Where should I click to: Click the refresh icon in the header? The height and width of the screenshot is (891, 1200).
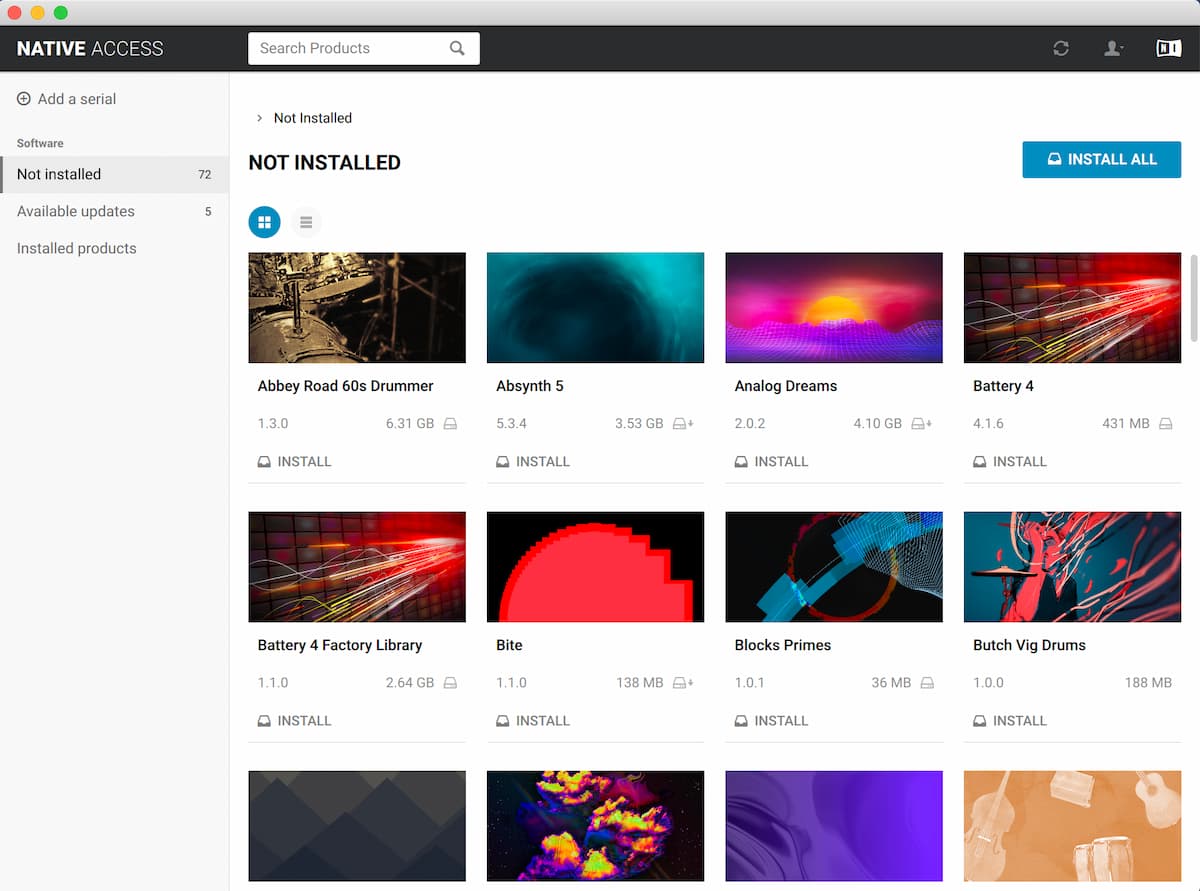[1061, 48]
